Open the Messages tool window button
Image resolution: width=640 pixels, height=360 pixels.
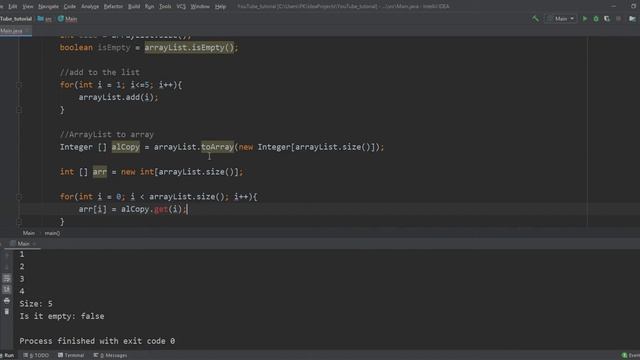click(110, 356)
